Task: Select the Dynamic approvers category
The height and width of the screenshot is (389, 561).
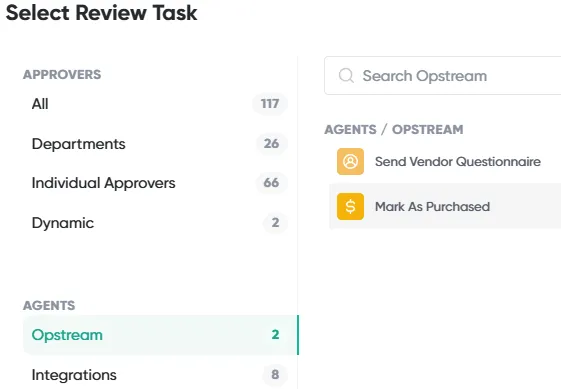Action: click(x=160, y=223)
